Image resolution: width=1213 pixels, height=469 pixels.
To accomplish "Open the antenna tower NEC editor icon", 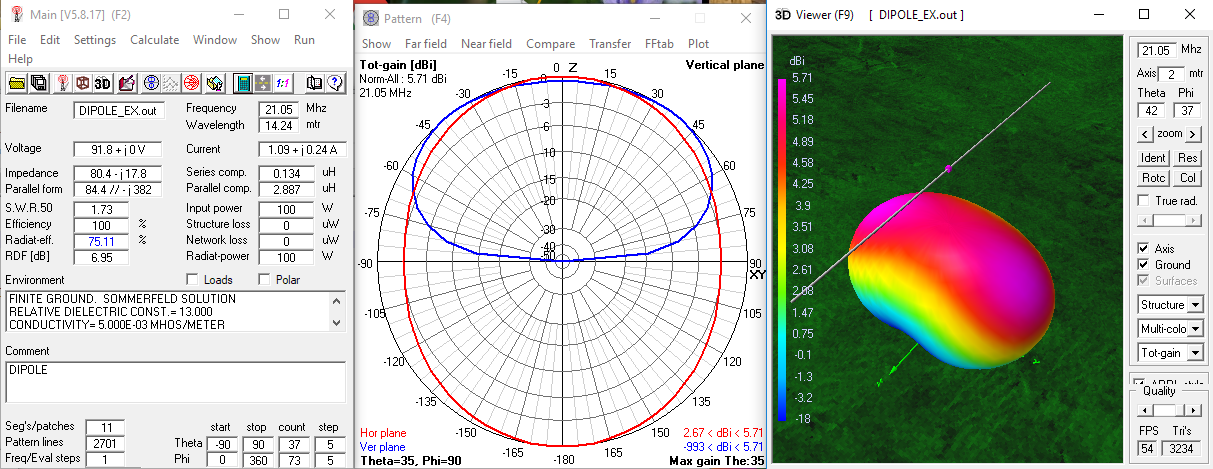I will pyautogui.click(x=63, y=83).
